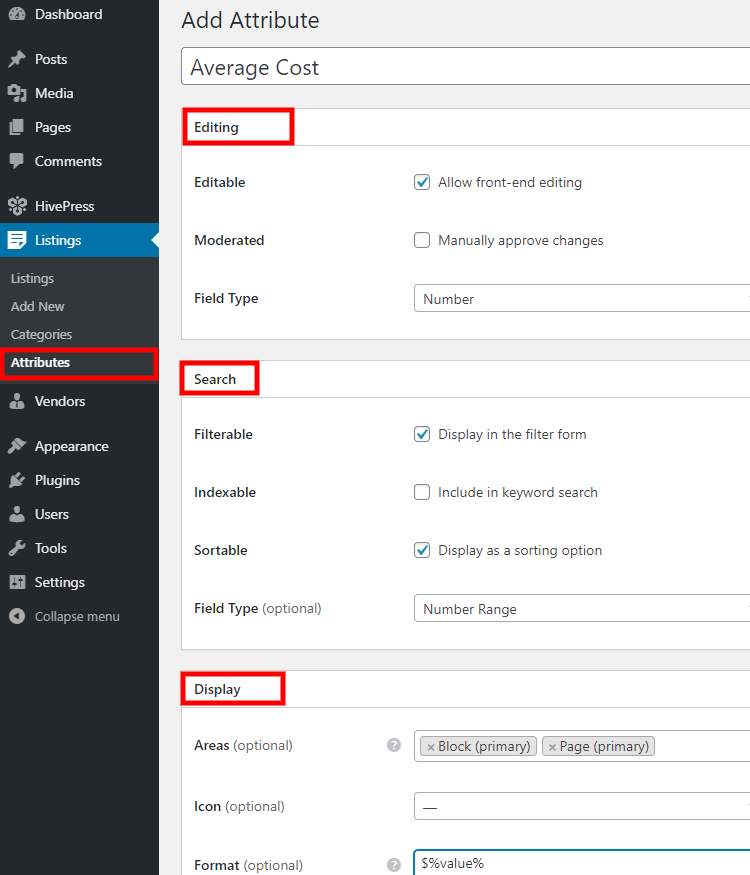Viewport: 750px width, 875px height.
Task: Click the Collapse menu arrow icon
Action: pyautogui.click(x=17, y=617)
